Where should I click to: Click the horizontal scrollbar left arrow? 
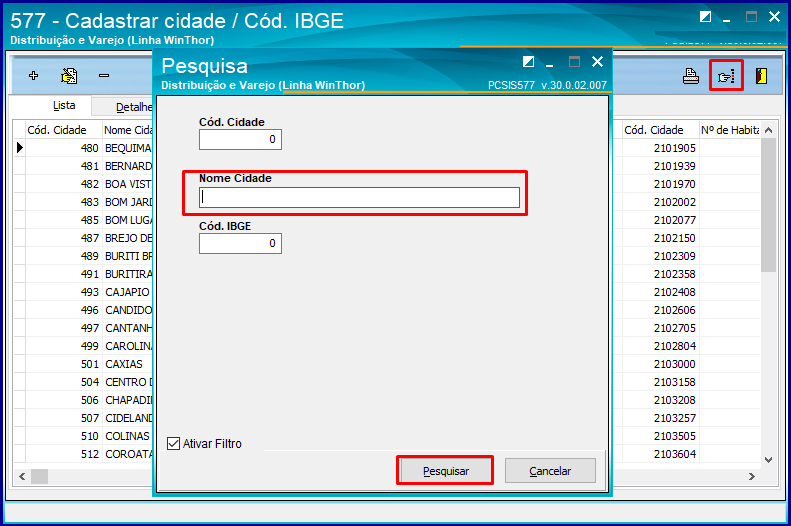22,476
